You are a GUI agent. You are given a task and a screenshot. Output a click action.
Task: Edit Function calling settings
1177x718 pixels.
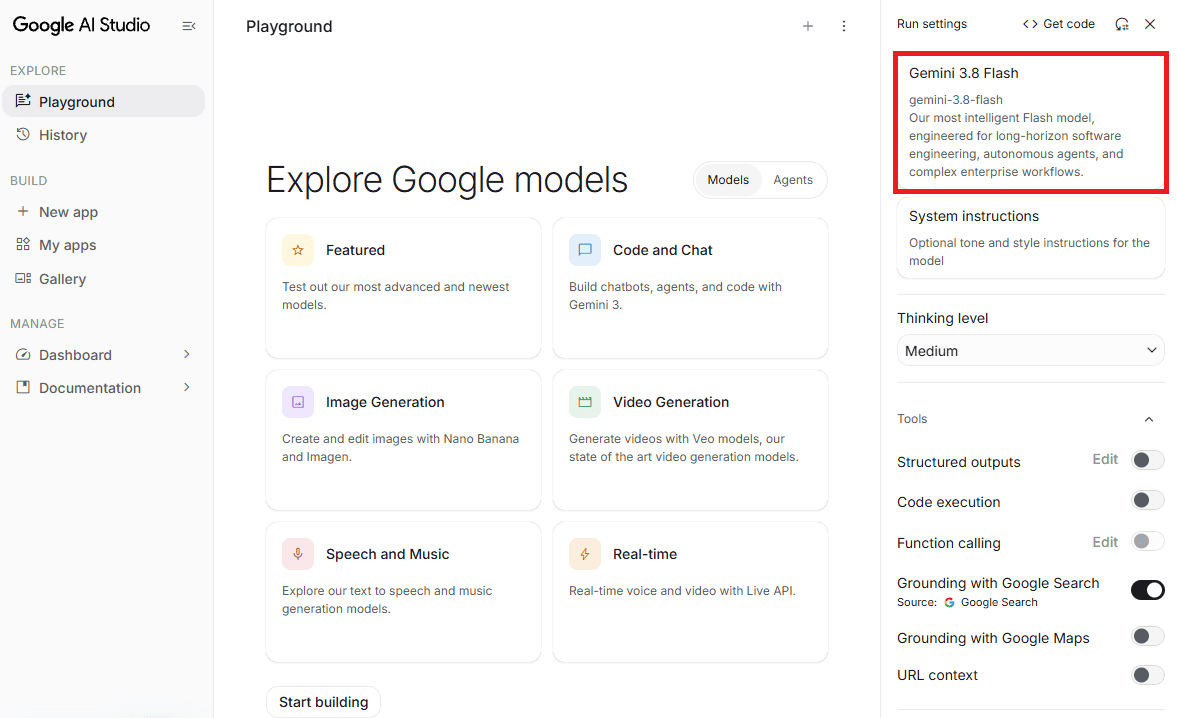(x=1105, y=542)
